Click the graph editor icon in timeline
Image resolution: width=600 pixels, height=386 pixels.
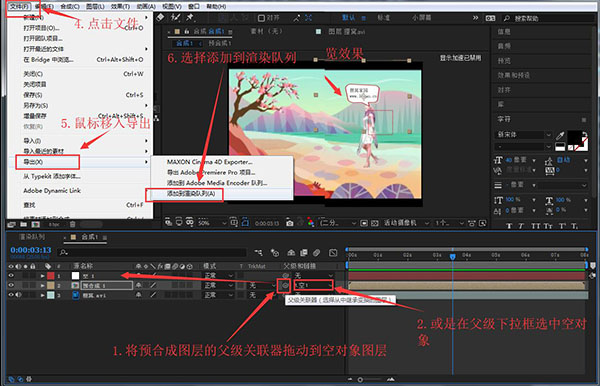333,252
